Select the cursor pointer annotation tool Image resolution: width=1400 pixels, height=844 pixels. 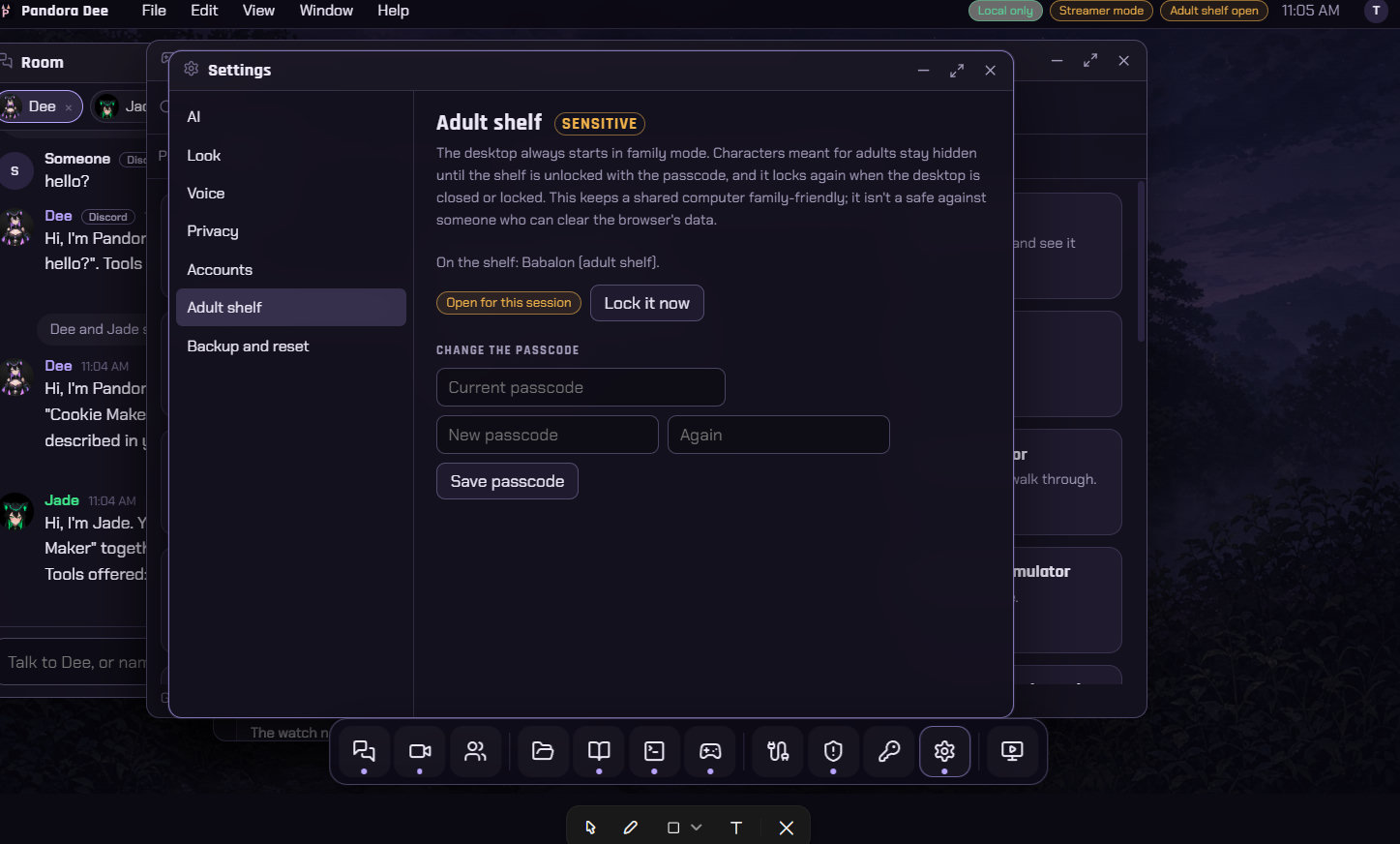[590, 828]
